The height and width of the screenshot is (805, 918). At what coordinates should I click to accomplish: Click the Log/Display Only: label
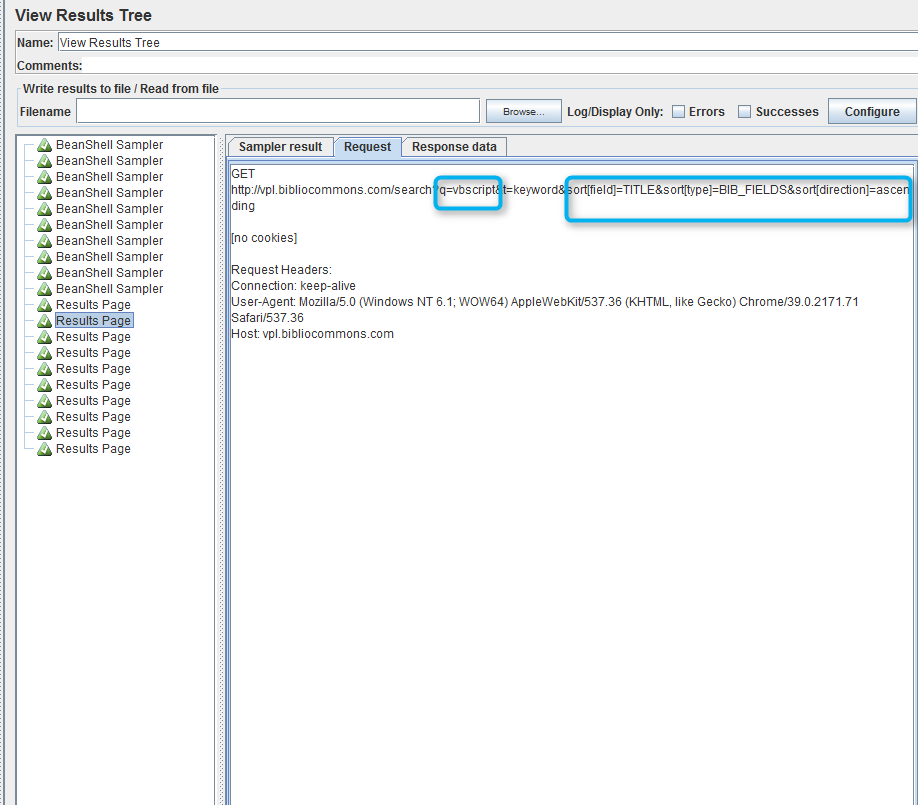[615, 112]
